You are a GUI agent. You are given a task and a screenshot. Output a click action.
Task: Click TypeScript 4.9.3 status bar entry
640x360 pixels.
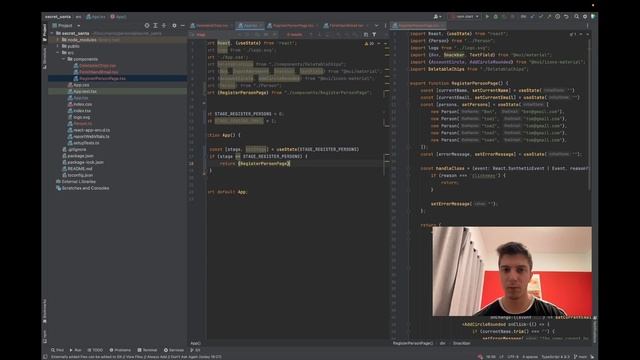[x=555, y=357]
